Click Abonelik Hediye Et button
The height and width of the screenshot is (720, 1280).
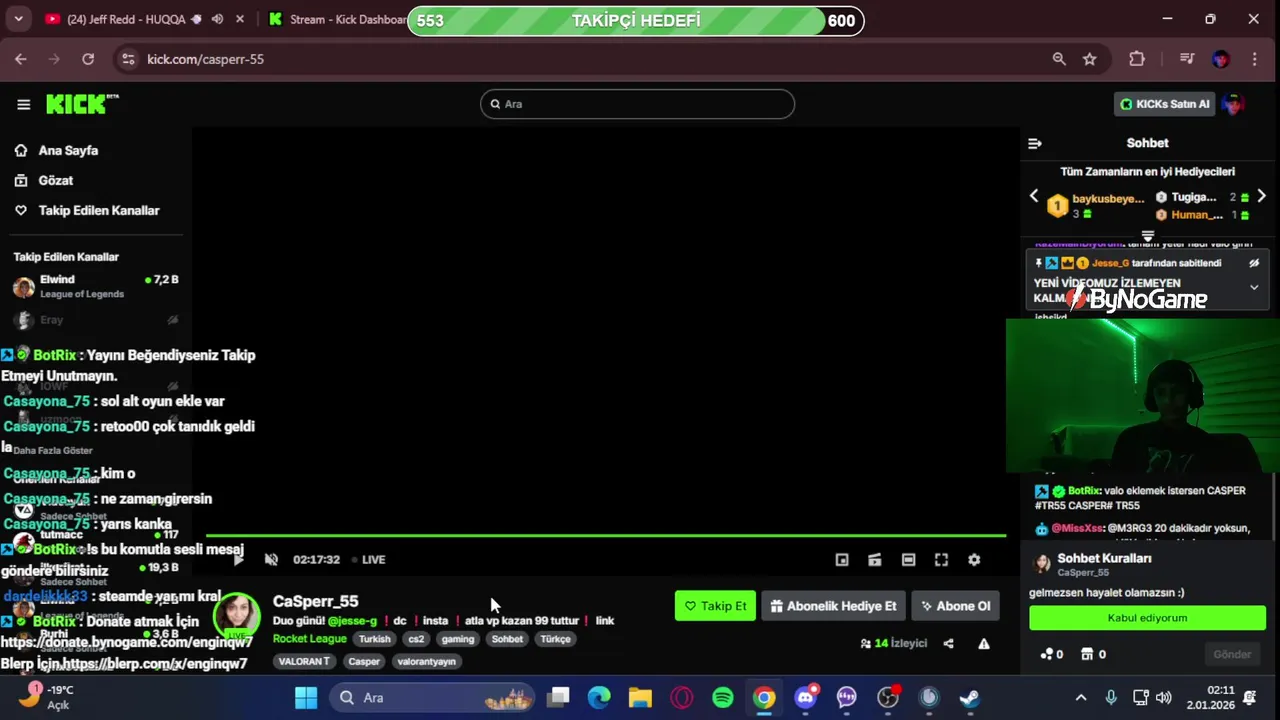point(833,606)
